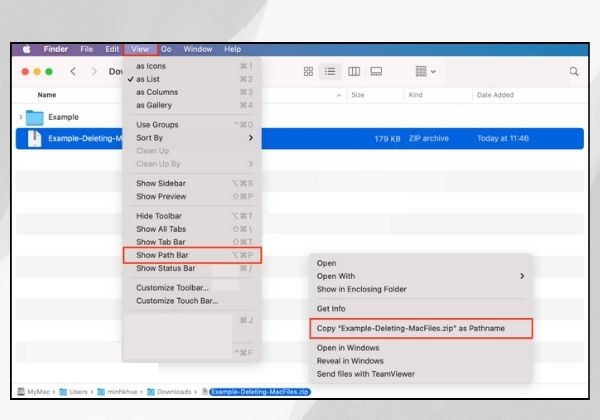Image resolution: width=600 pixels, height=420 pixels.
Task: Sort by the Size column header
Action: (358, 95)
